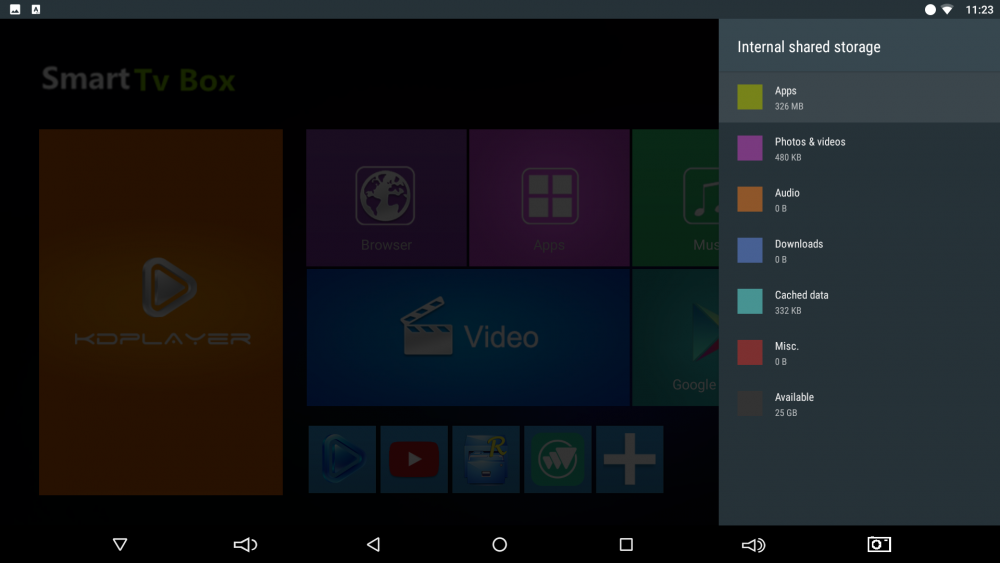Tap the volume up icon in navigation bar
Image resolution: width=1000 pixels, height=563 pixels.
pyautogui.click(x=753, y=545)
